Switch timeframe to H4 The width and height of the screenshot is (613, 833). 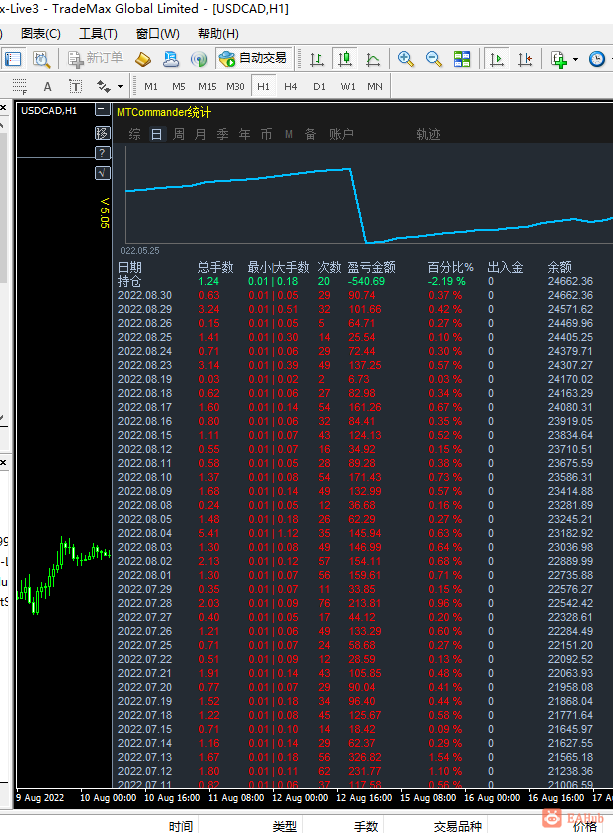tap(291, 87)
